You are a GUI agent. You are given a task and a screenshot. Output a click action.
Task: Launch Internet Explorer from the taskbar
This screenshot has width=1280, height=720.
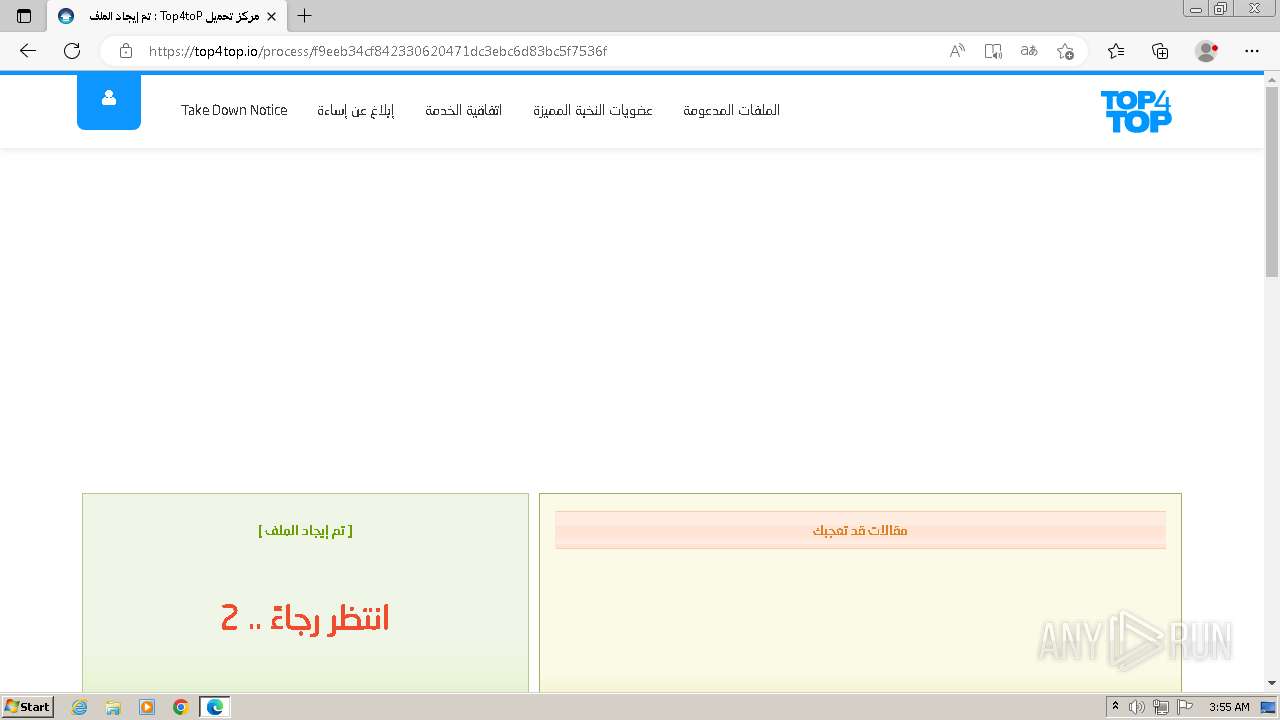pyautogui.click(x=80, y=707)
